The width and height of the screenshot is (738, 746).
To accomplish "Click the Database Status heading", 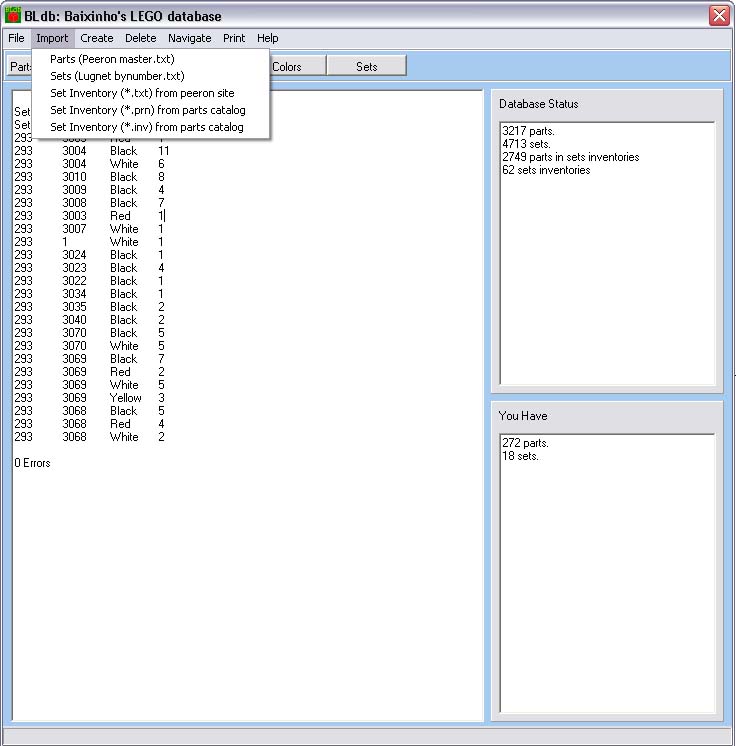I will coord(539,104).
